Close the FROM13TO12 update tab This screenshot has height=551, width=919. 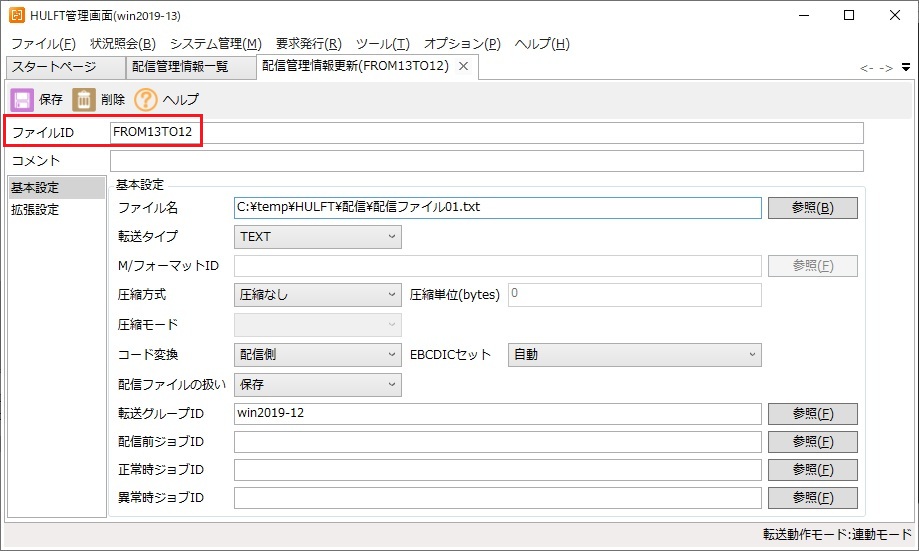click(463, 66)
